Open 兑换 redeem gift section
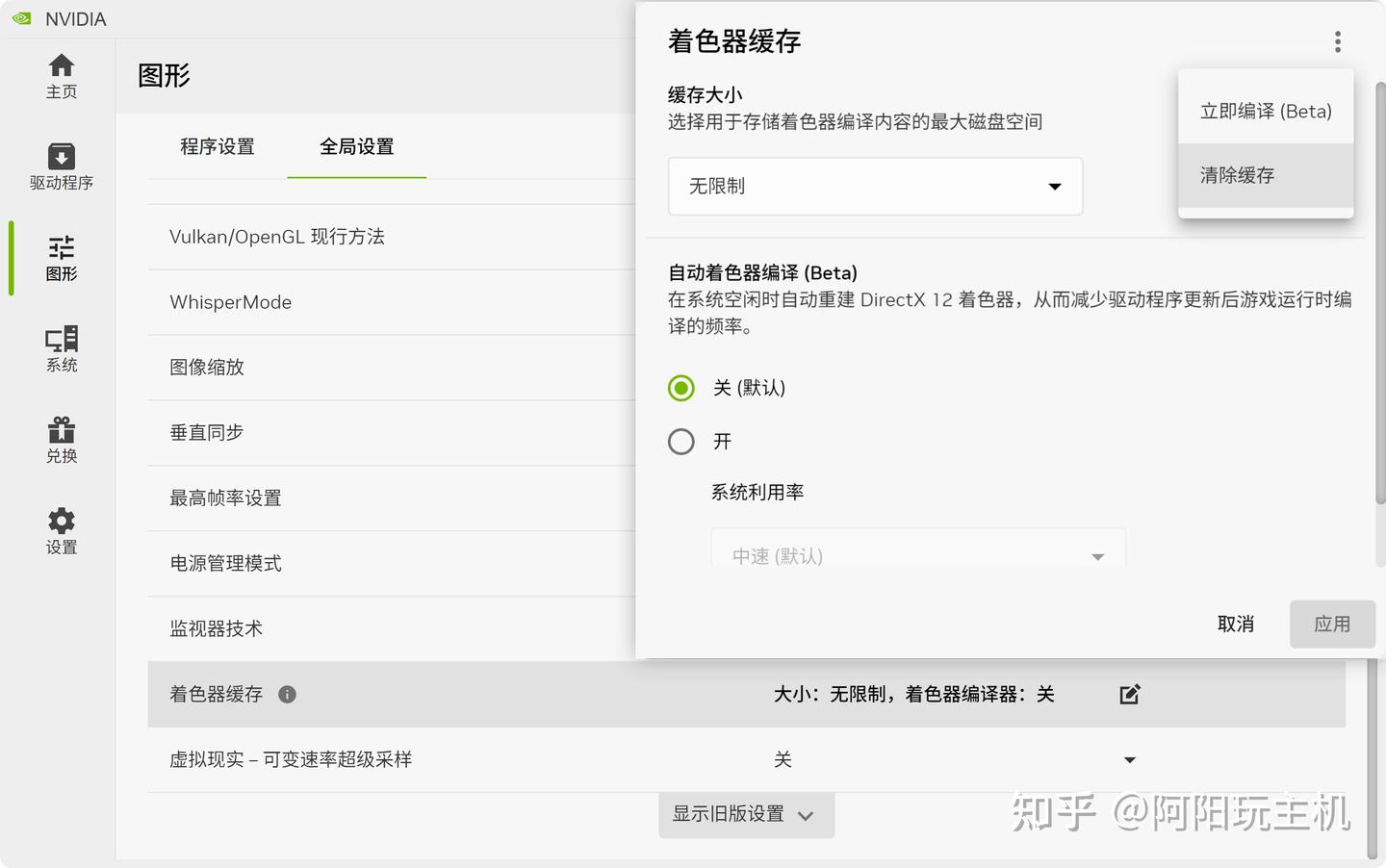1386x868 pixels. tap(62, 440)
